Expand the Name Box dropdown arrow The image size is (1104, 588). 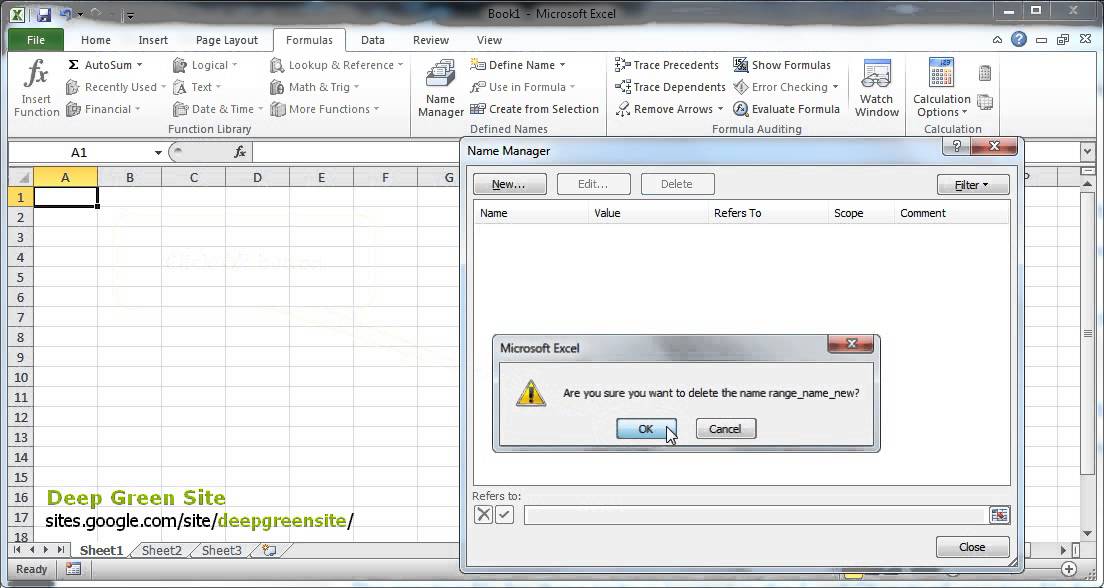click(x=158, y=153)
